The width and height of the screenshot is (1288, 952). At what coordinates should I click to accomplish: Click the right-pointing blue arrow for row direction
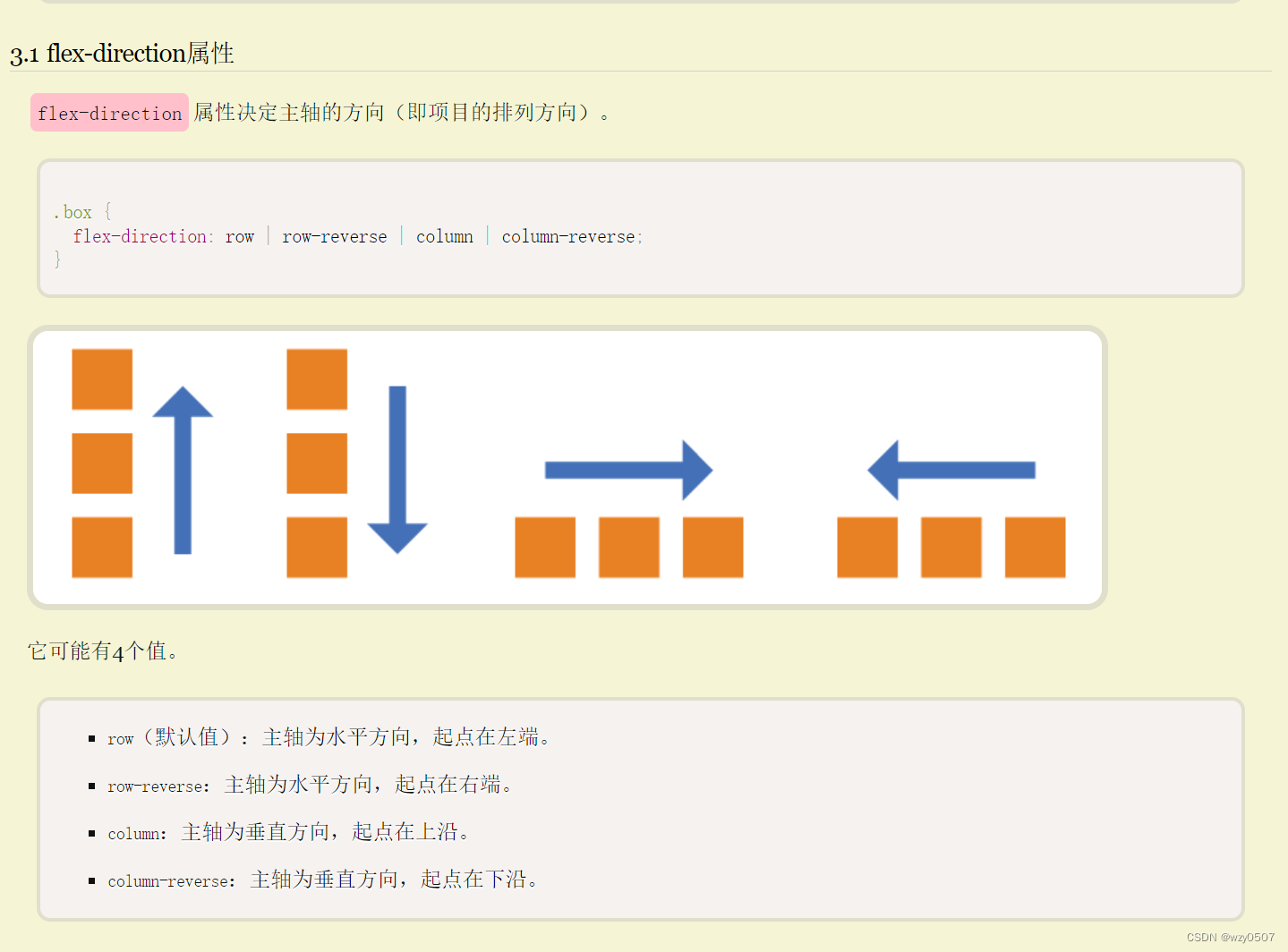tap(627, 469)
